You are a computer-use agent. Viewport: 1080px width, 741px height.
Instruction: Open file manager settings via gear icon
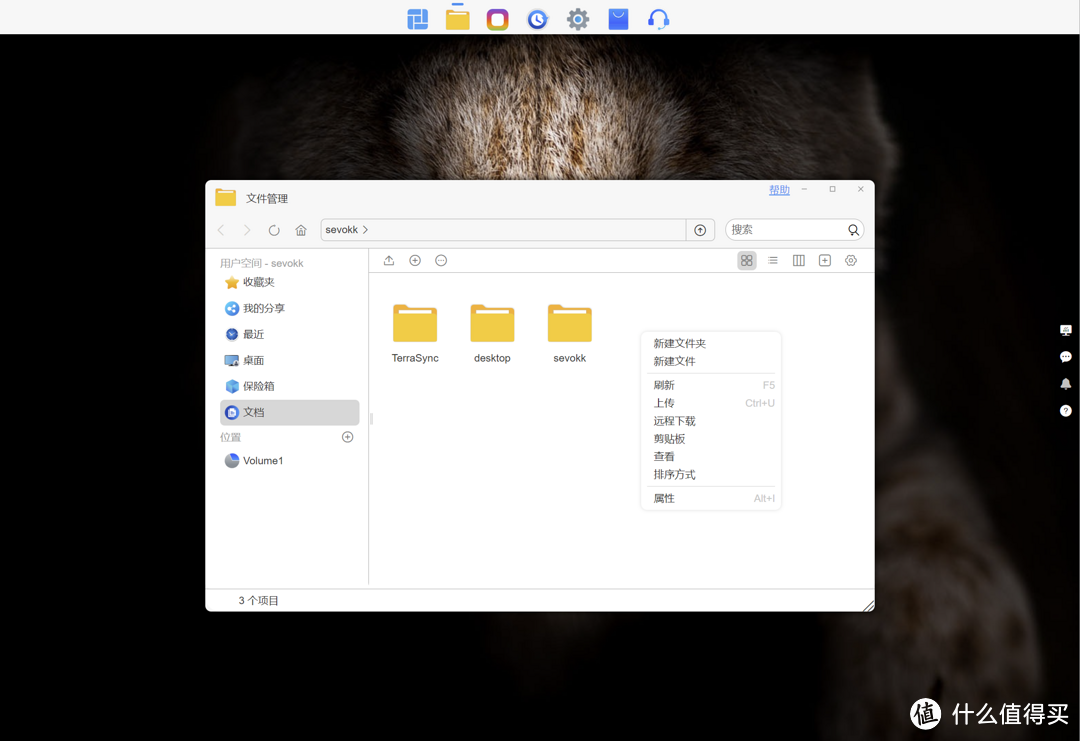point(851,260)
